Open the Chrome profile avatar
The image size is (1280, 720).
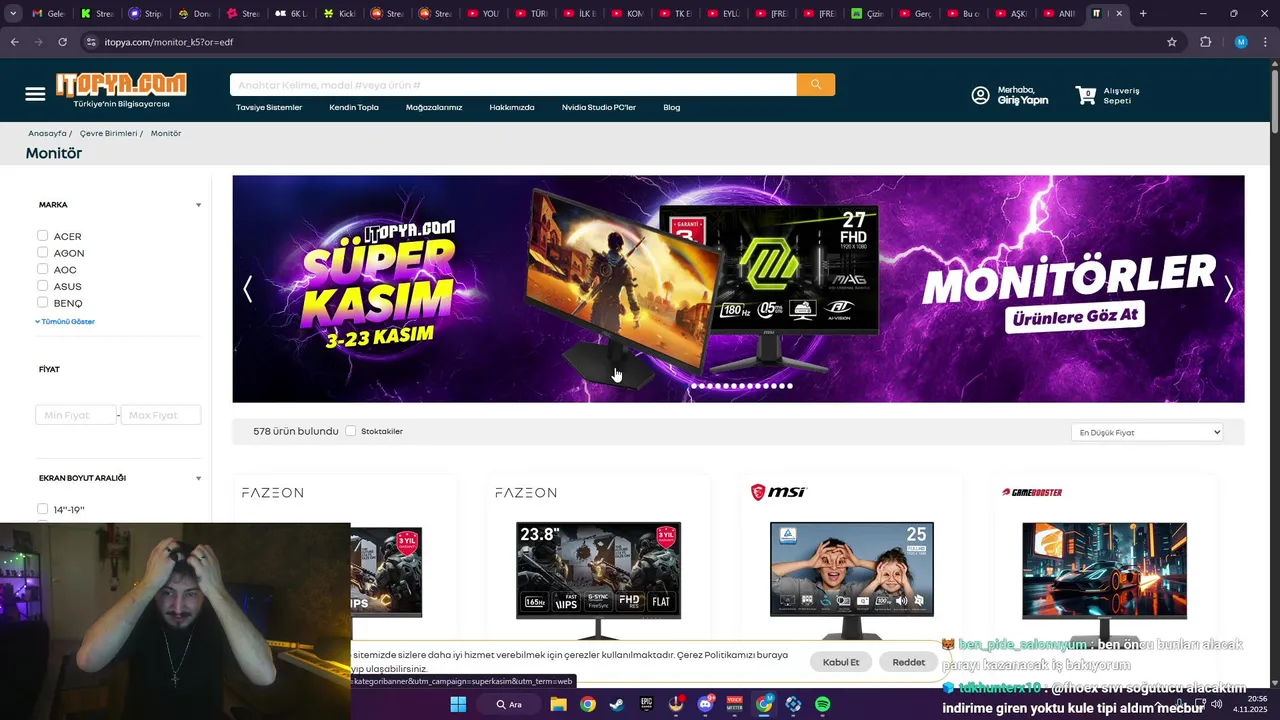1241,42
